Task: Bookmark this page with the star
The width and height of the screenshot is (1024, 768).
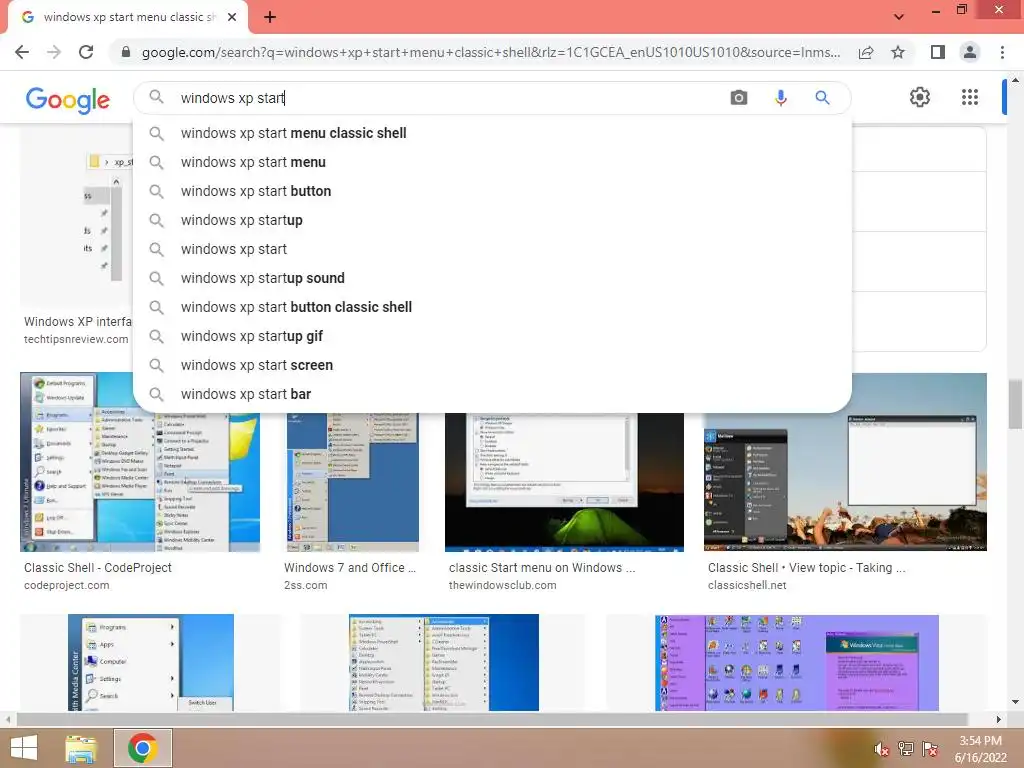Action: 898,52
